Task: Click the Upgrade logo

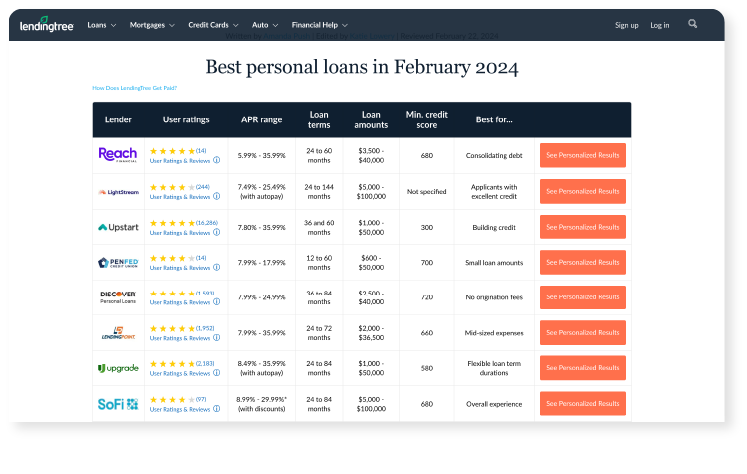Action: pyautogui.click(x=118, y=368)
